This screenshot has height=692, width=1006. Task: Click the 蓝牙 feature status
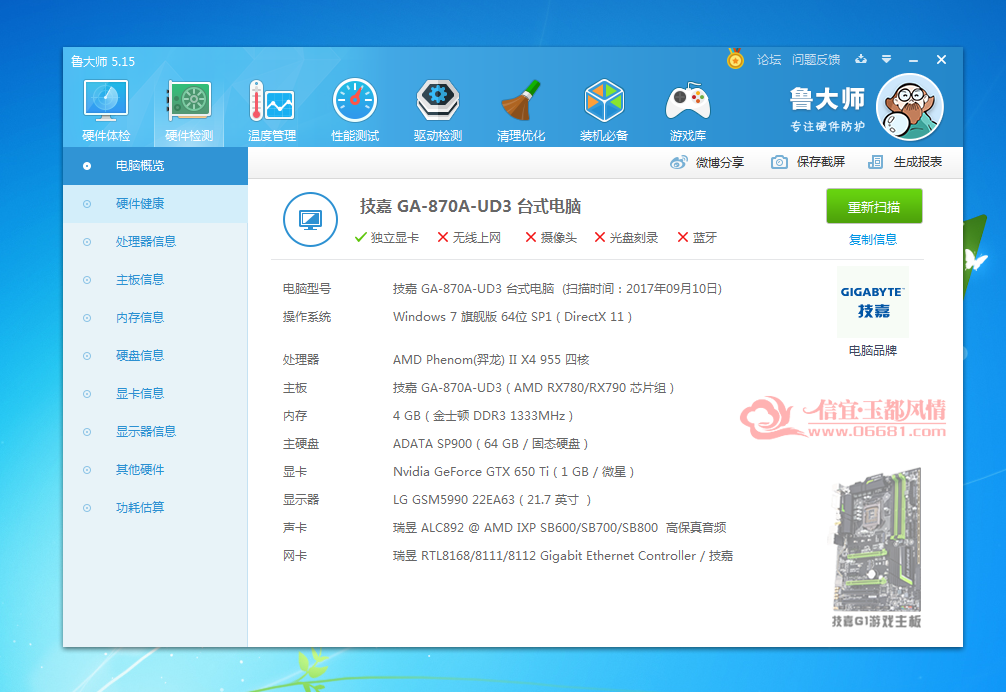[697, 237]
